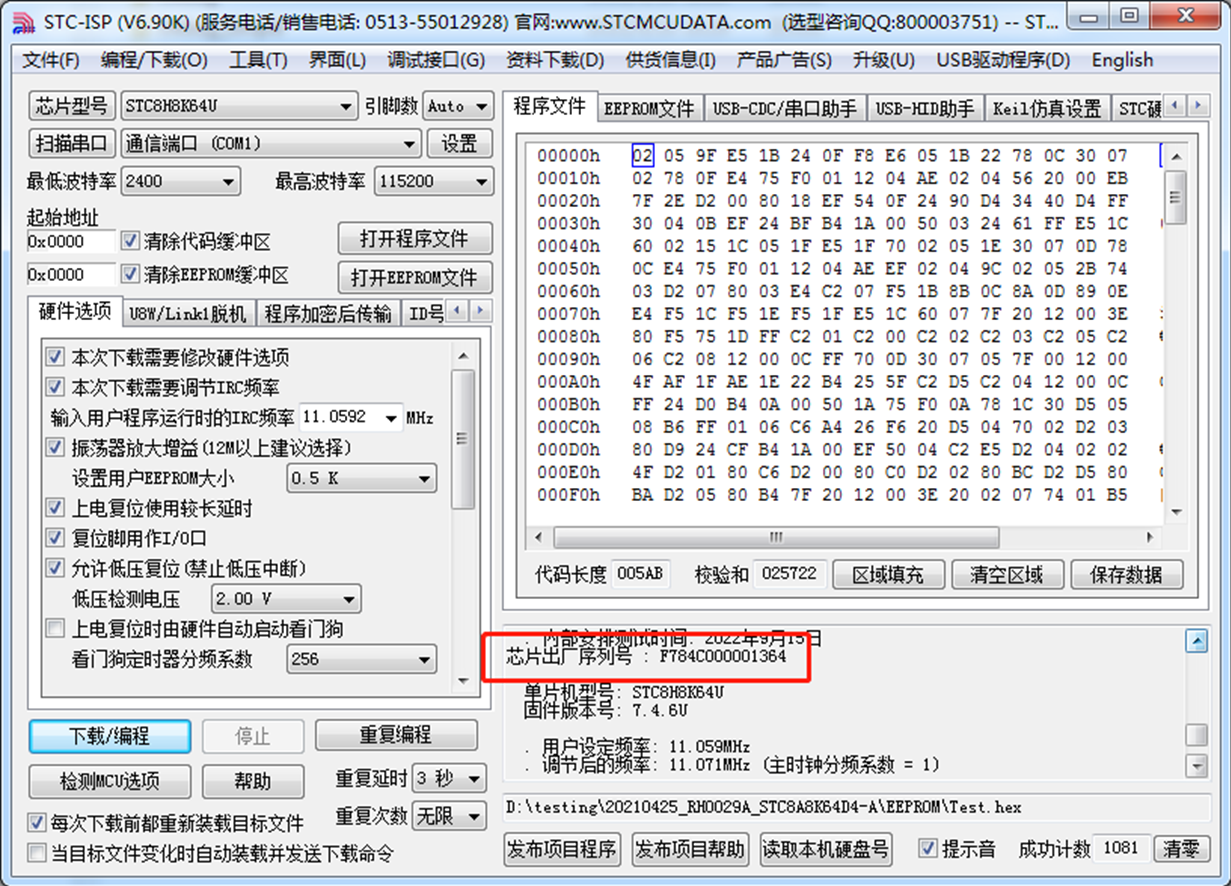
Task: Switch to USB-CDC/串口助手 tab
Action: [784, 108]
